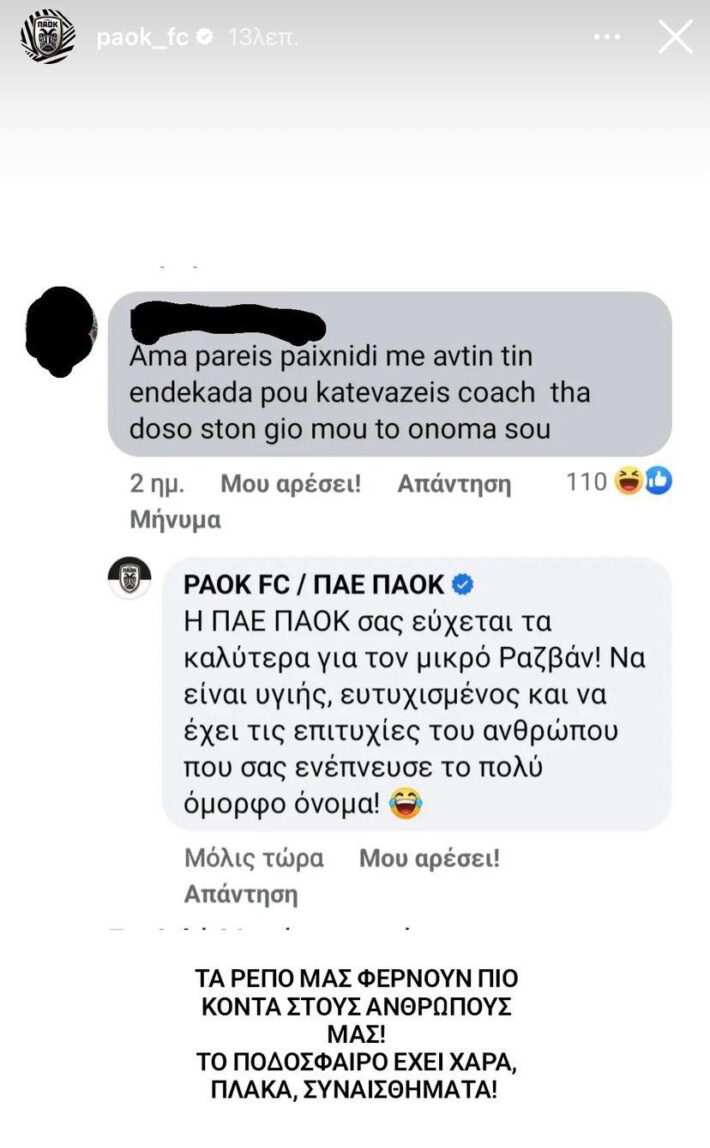Click the laughing reaction emoji icon
The width and height of the screenshot is (710, 1148).
pos(629,481)
